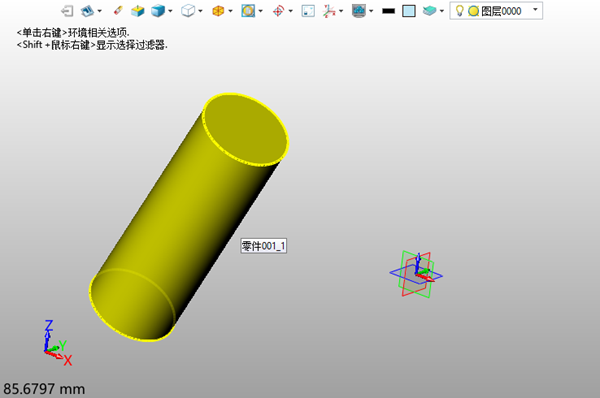Expand the wireframe cube dropdown arrow

[200, 11]
